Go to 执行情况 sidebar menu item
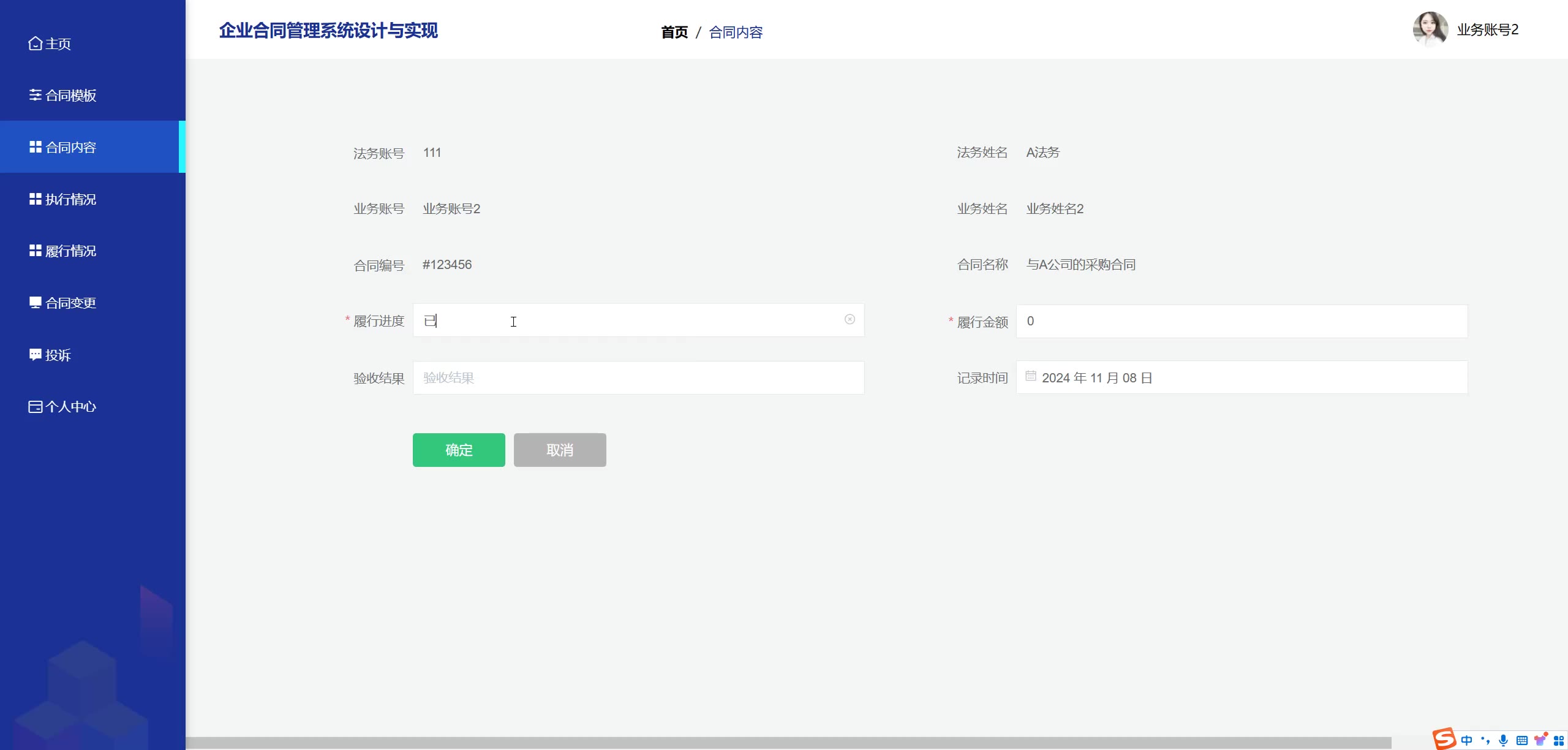 [x=71, y=199]
